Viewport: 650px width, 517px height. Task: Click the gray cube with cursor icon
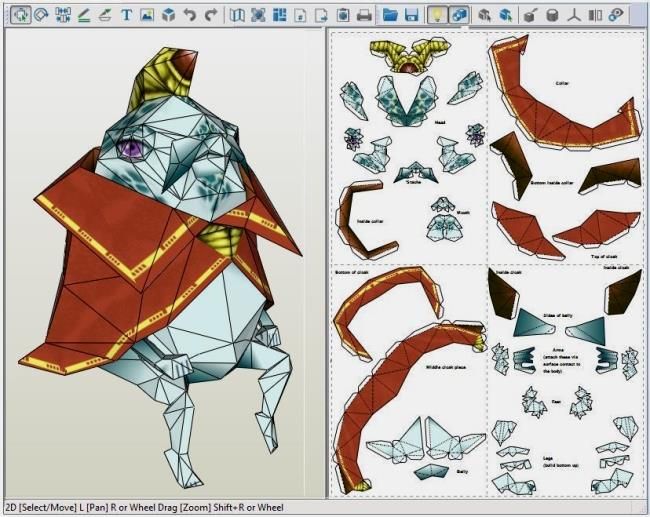[x=484, y=16]
